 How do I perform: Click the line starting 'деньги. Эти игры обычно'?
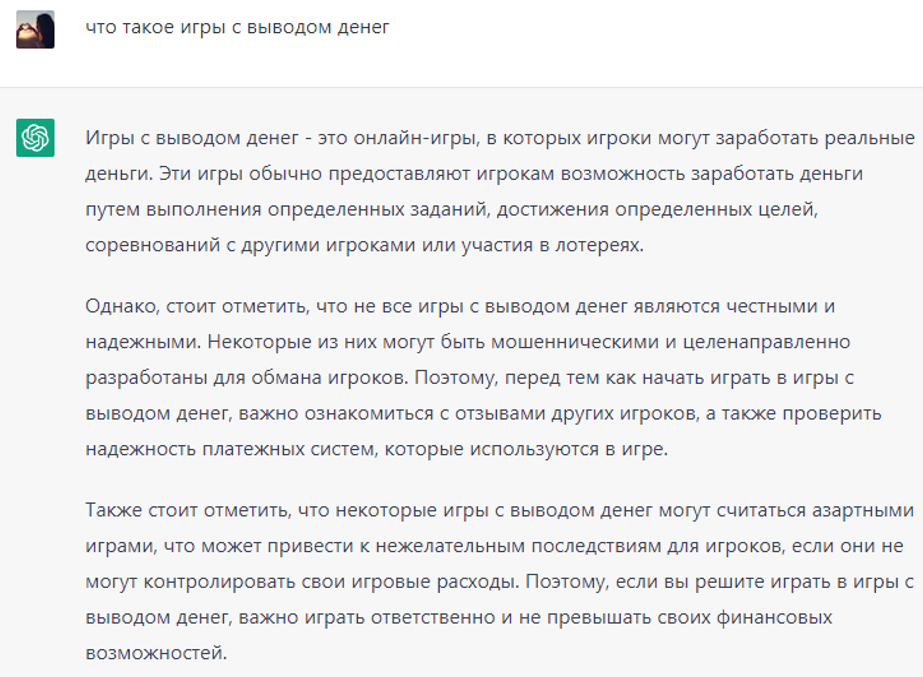point(474,174)
